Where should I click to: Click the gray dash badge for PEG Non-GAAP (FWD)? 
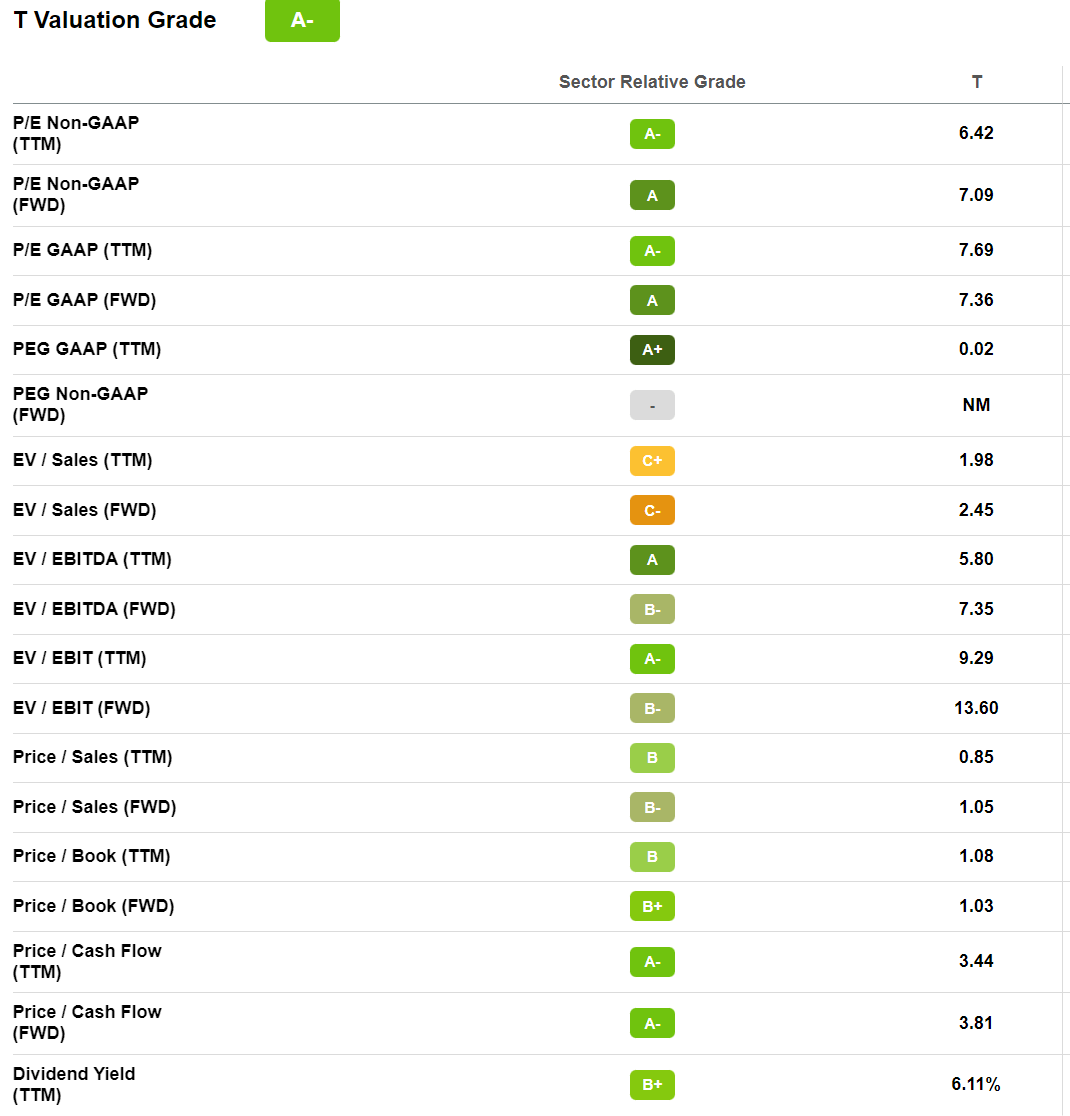click(x=652, y=405)
